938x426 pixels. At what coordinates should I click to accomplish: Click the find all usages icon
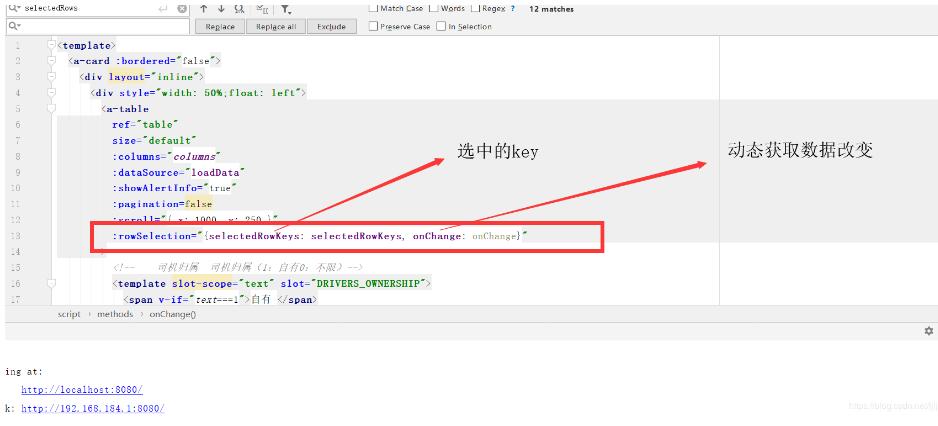tap(239, 9)
